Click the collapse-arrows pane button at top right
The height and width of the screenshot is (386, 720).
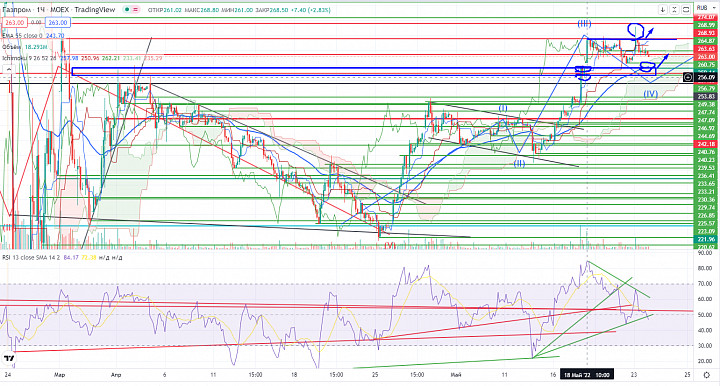click(x=674, y=10)
